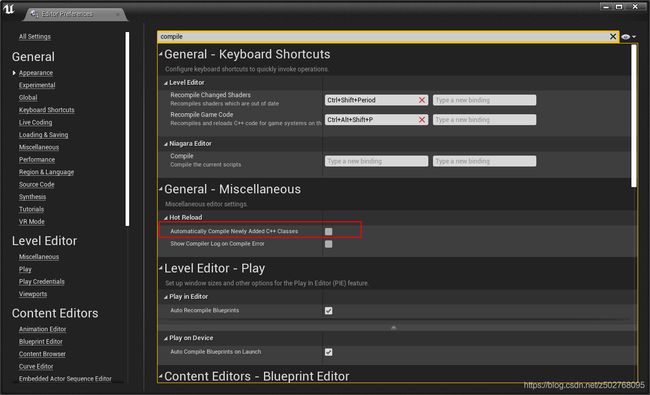Open Content Browser settings
Image resolution: width=650 pixels, height=395 pixels.
[42, 354]
